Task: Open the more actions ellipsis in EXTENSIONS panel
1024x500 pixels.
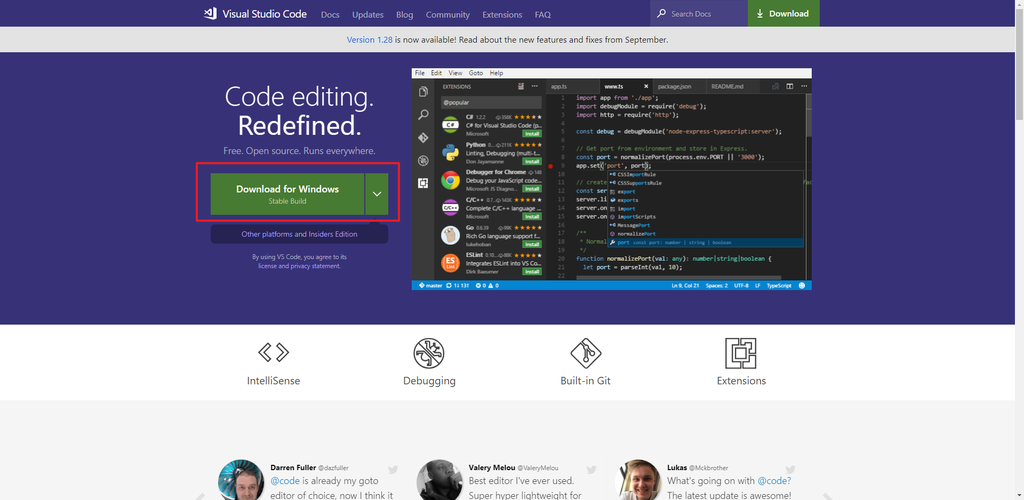Action: coord(535,86)
